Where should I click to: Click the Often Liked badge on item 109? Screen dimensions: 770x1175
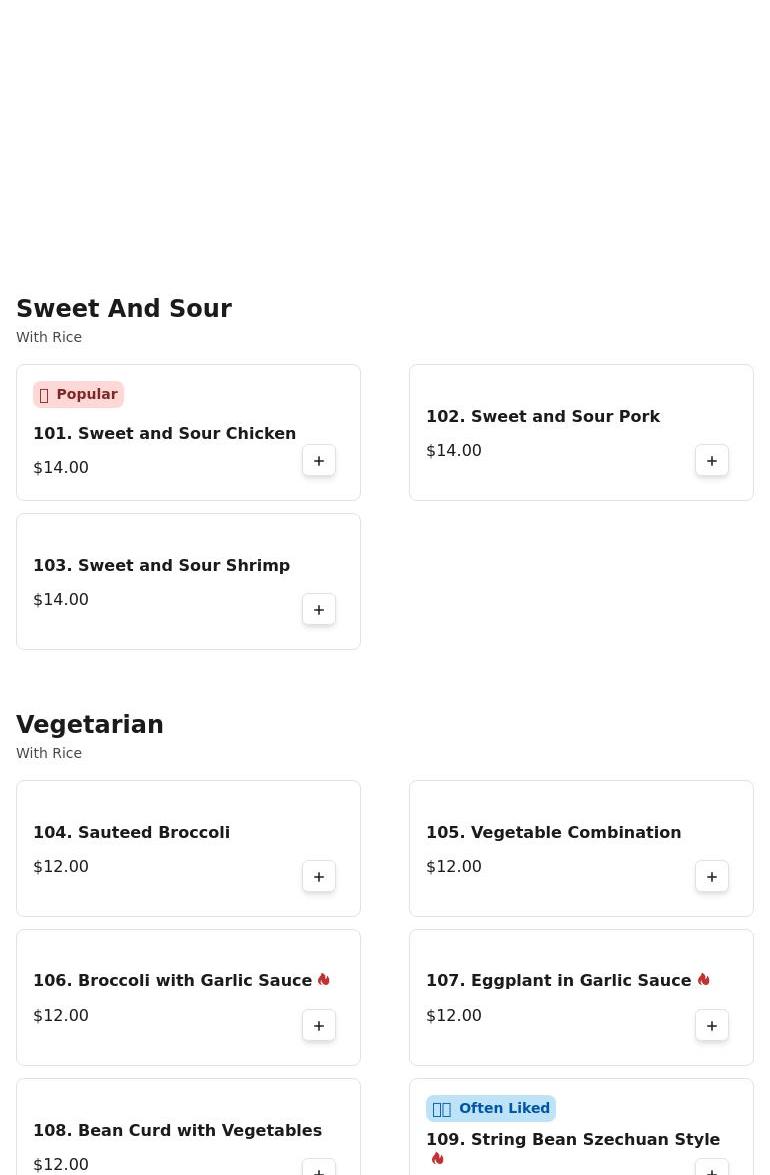coord(491,1108)
